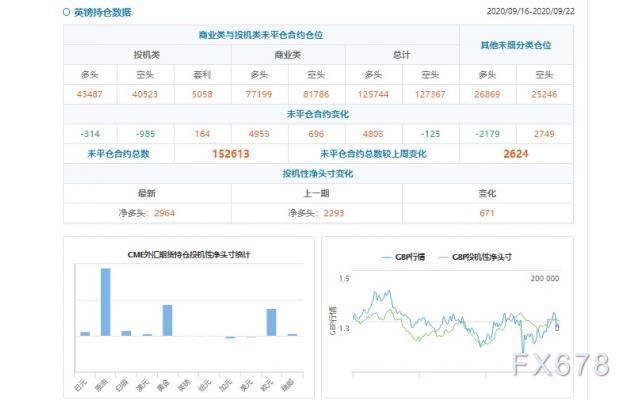Image resolution: width=640 pixels, height=400 pixels.
Task: Click the vertical GBP行情 axis title
Action: click(332, 321)
